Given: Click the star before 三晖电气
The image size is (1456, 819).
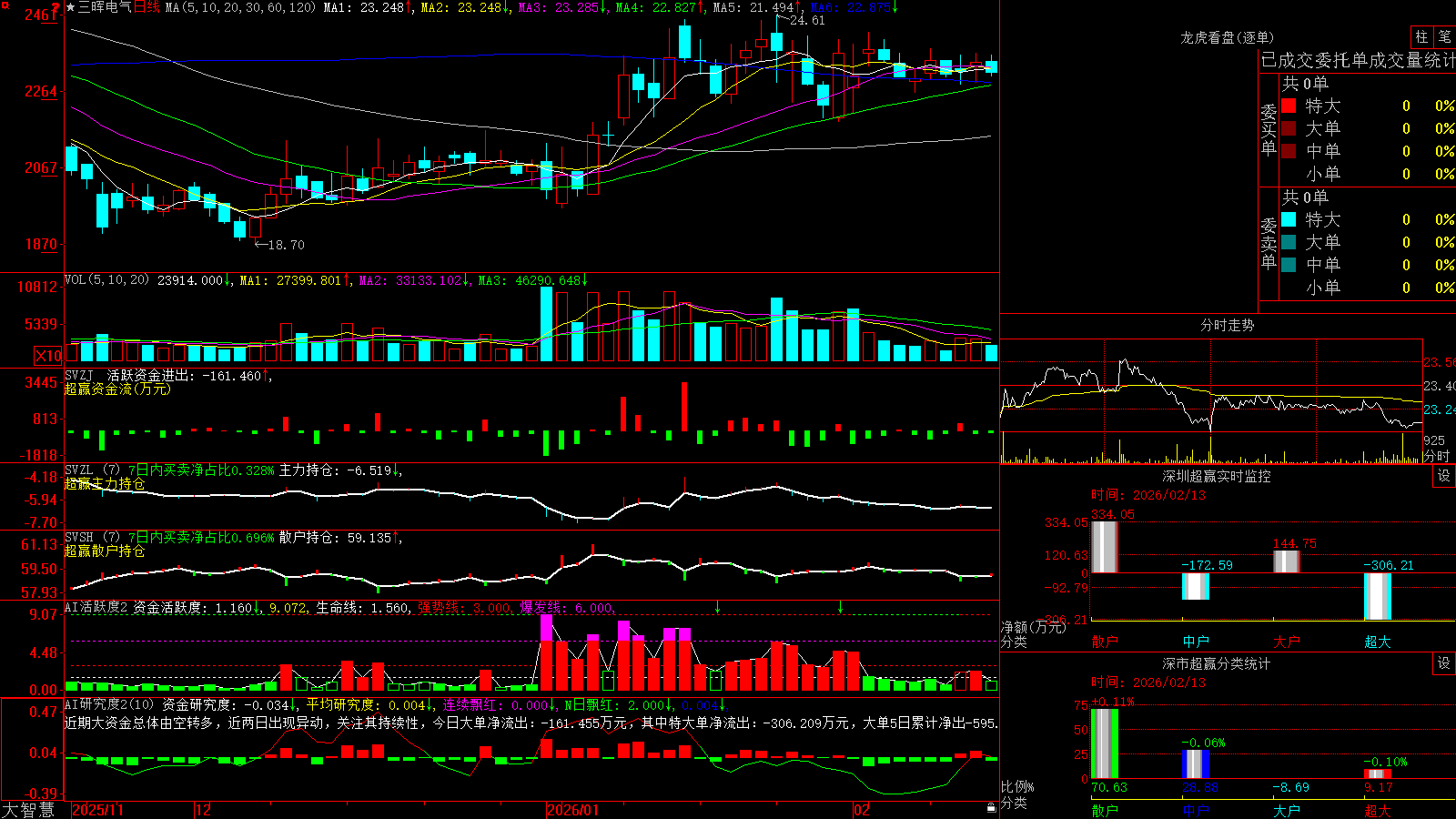Looking at the screenshot, I should click(71, 7).
